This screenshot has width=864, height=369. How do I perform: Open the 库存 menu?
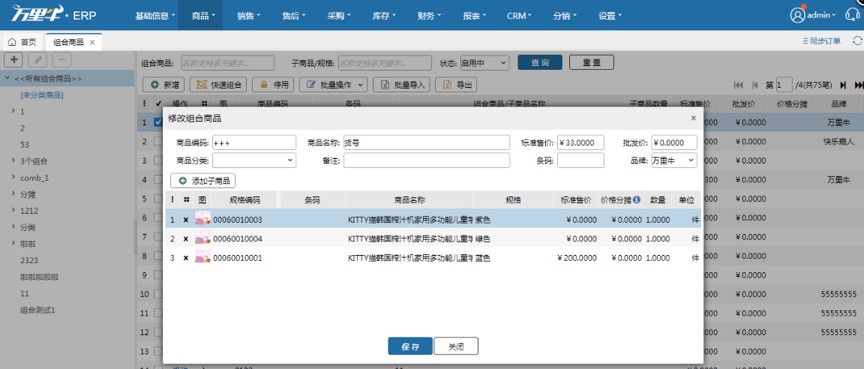pos(384,15)
